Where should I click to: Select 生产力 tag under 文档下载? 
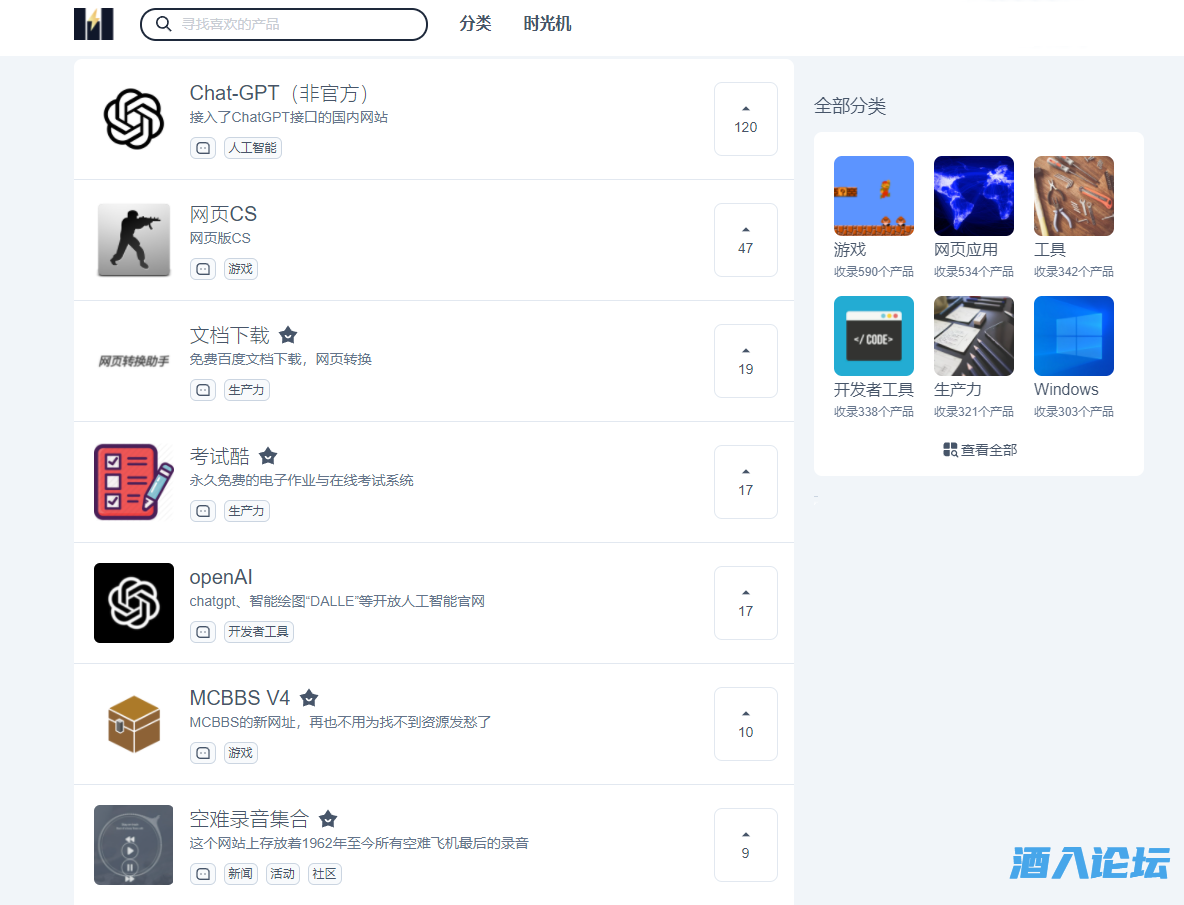(247, 390)
